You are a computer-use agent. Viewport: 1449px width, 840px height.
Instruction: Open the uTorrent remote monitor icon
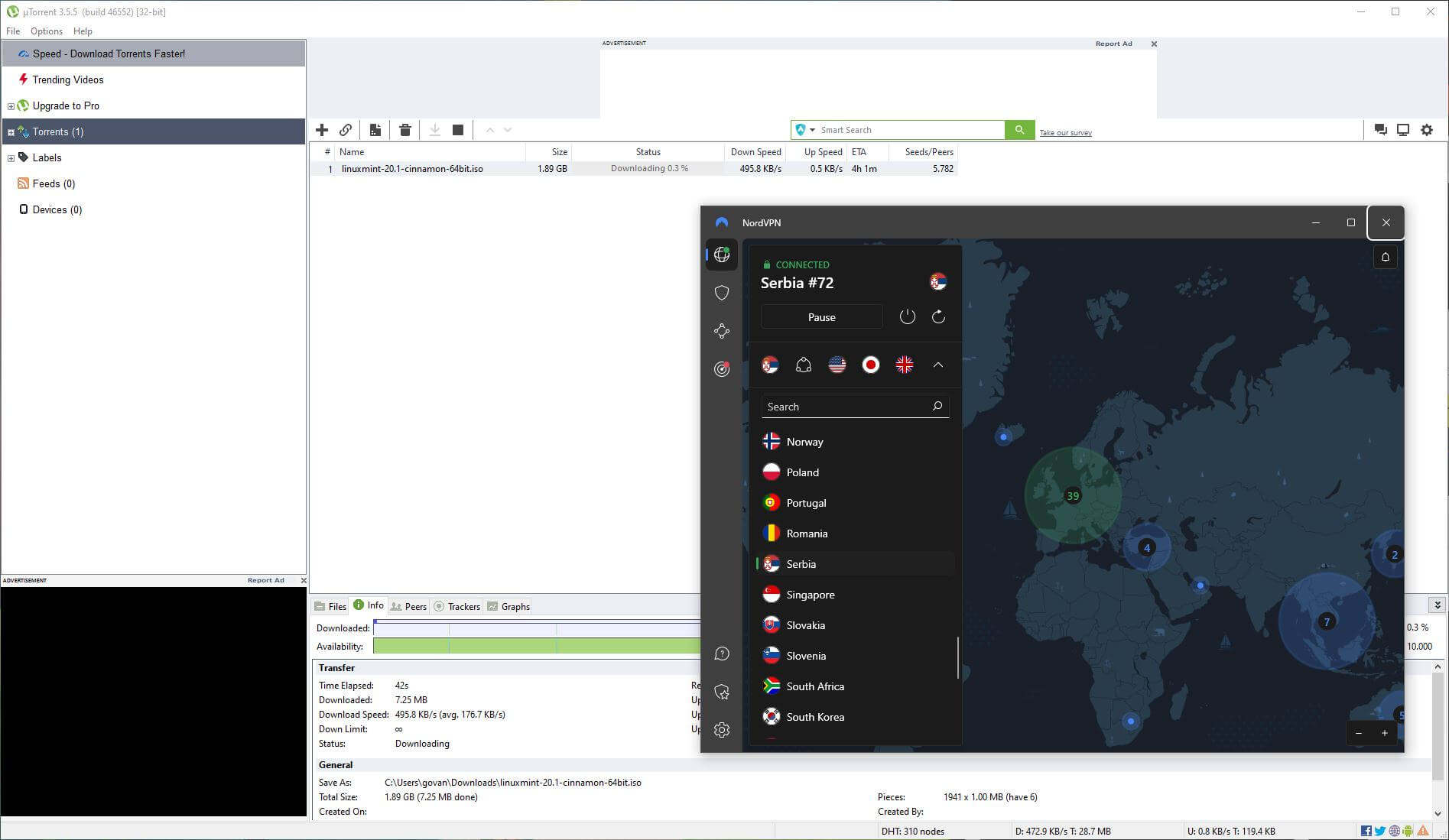coord(1403,130)
